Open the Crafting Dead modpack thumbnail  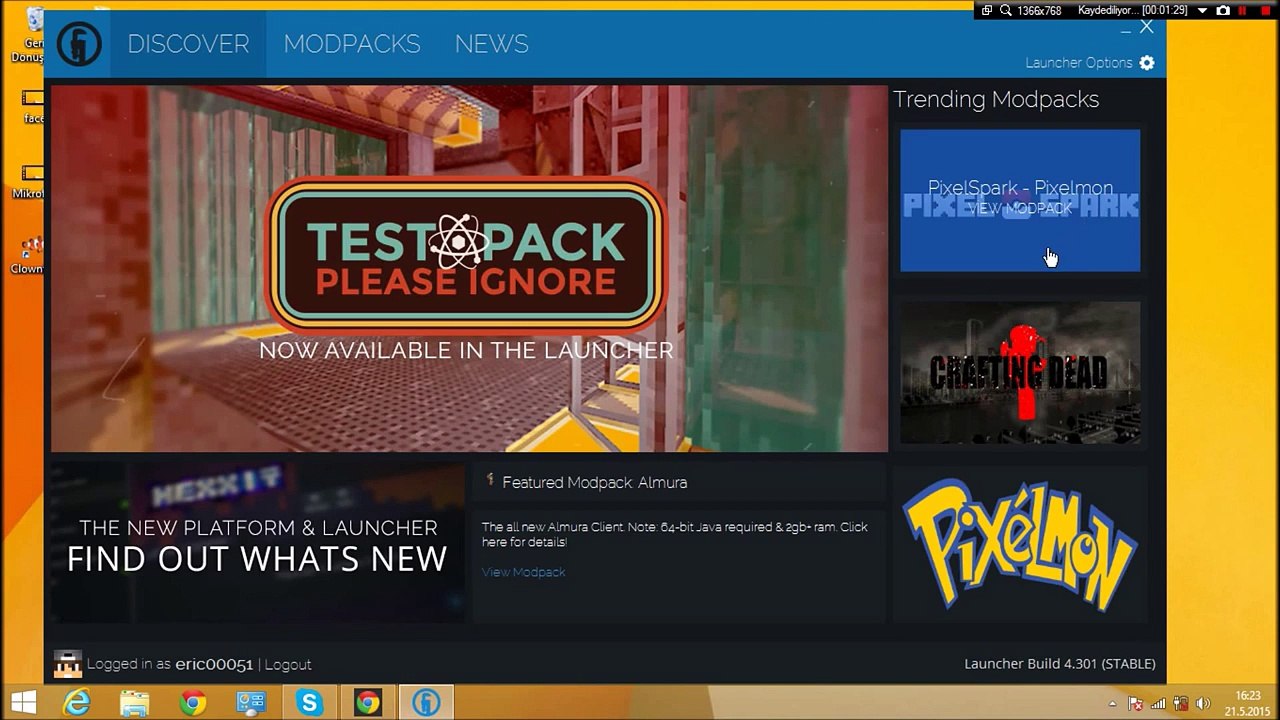point(1020,372)
